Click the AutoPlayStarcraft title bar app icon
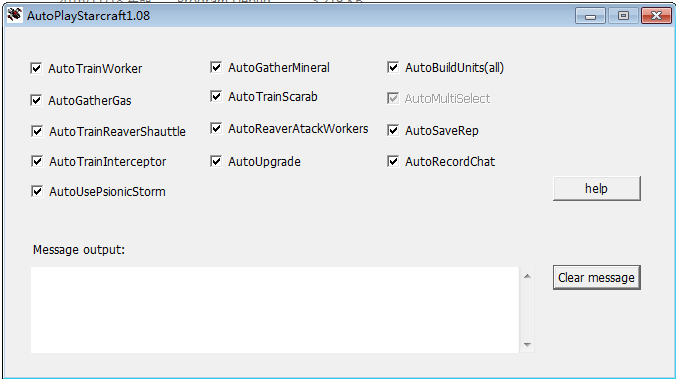Screen dimensions: 676x379 point(15,15)
